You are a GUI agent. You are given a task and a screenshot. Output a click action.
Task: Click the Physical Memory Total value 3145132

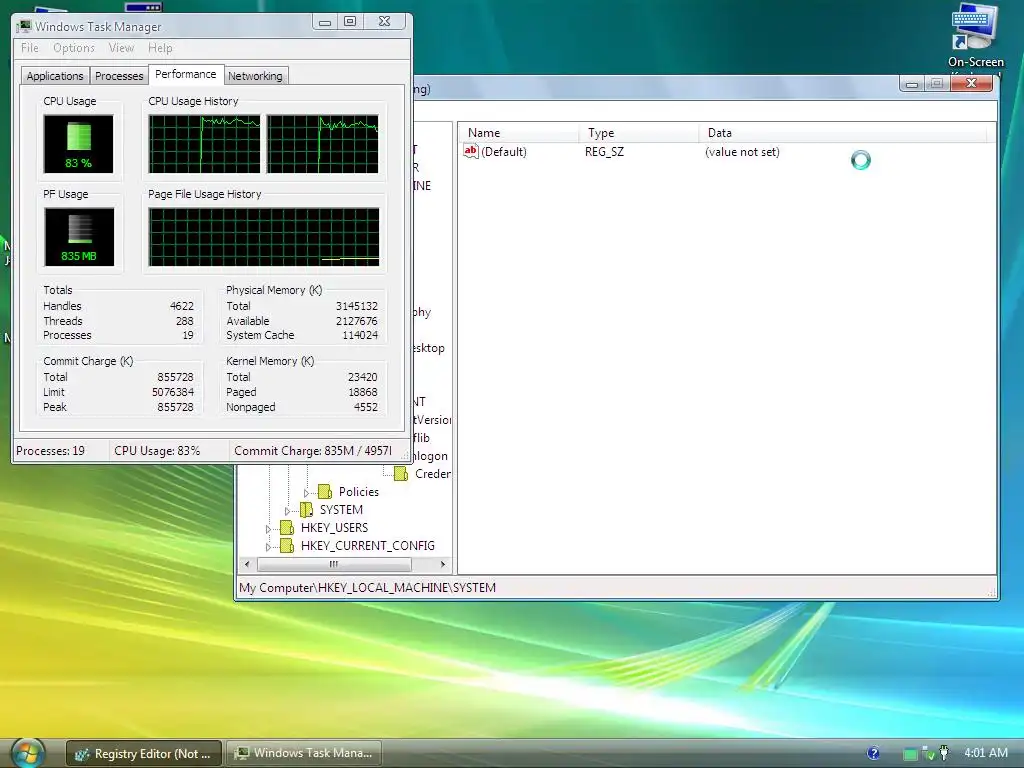[357, 306]
